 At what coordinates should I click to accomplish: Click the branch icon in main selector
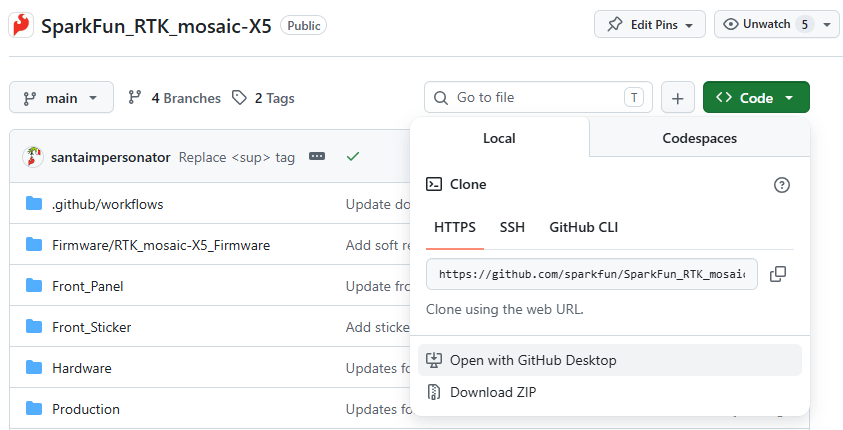[x=30, y=98]
